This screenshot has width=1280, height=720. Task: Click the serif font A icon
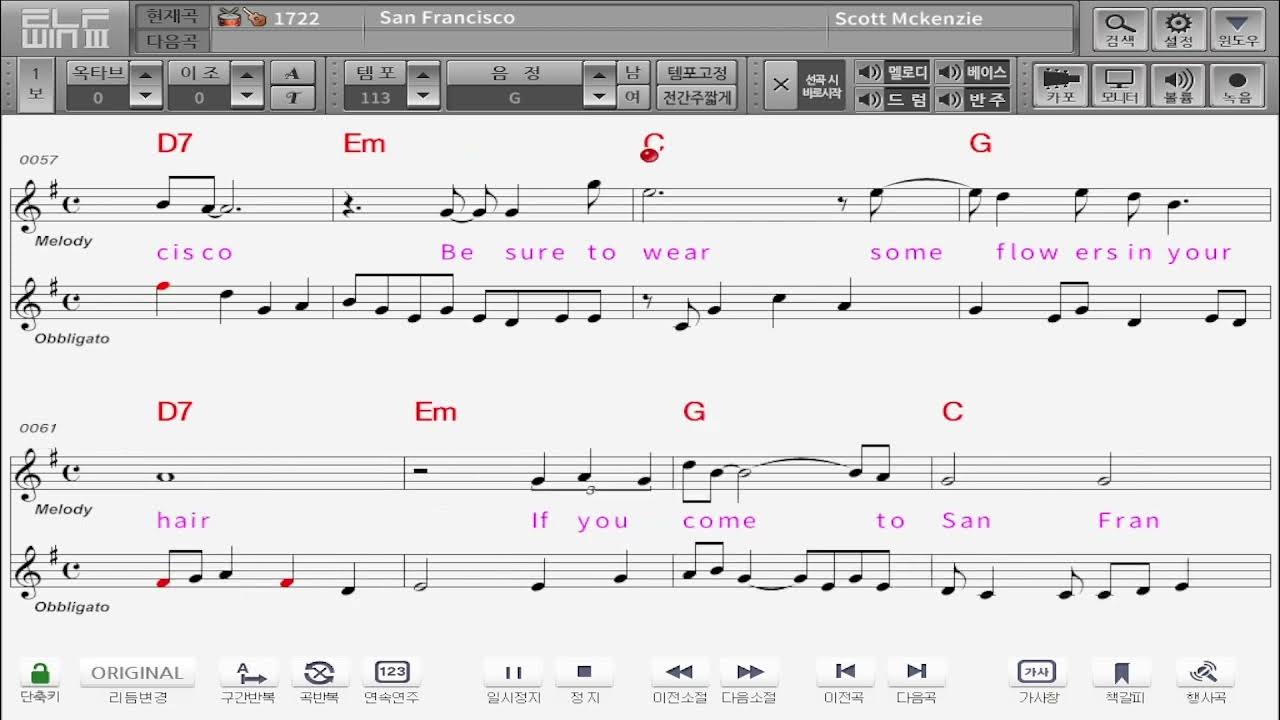tap(293, 73)
